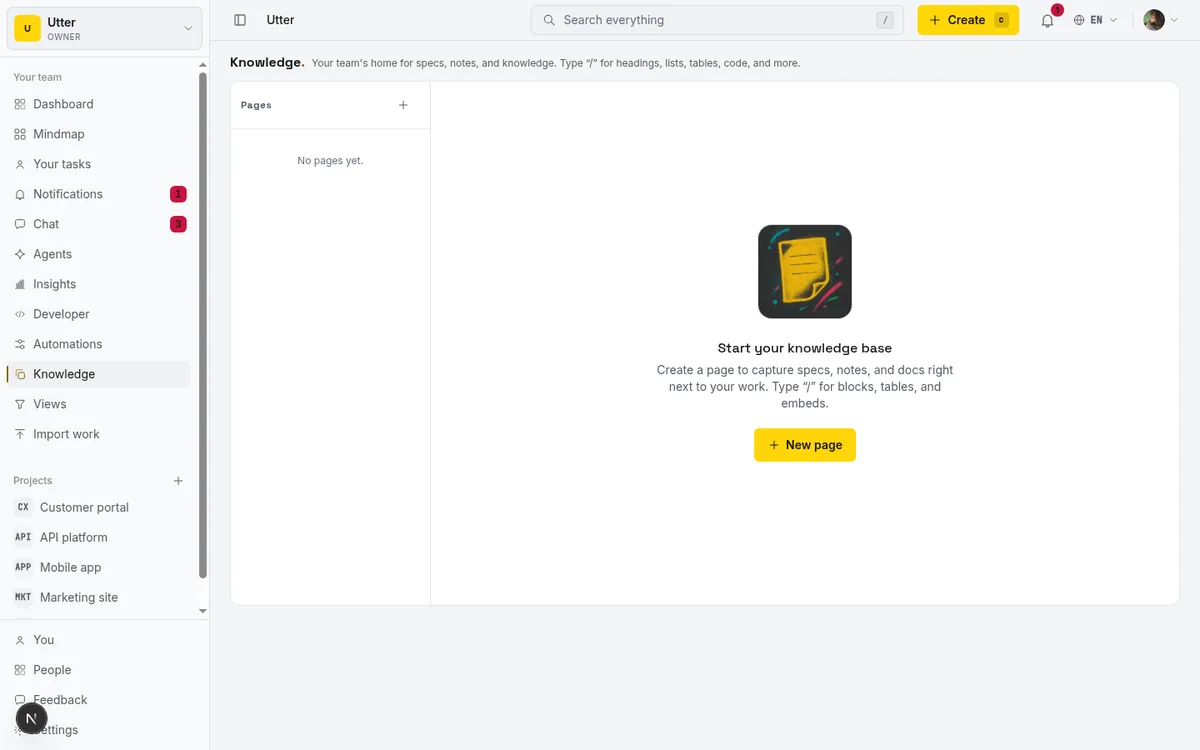
Task: Click the Insights chart icon
Action: pos(20,284)
